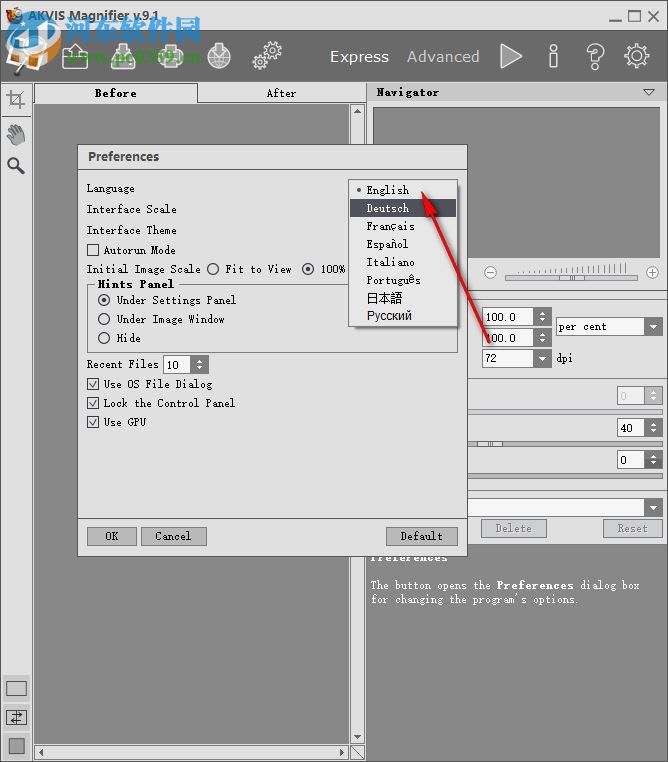Screen dimensions: 668x762
Task: Click the stepper beside value 40
Action: pos(653,428)
